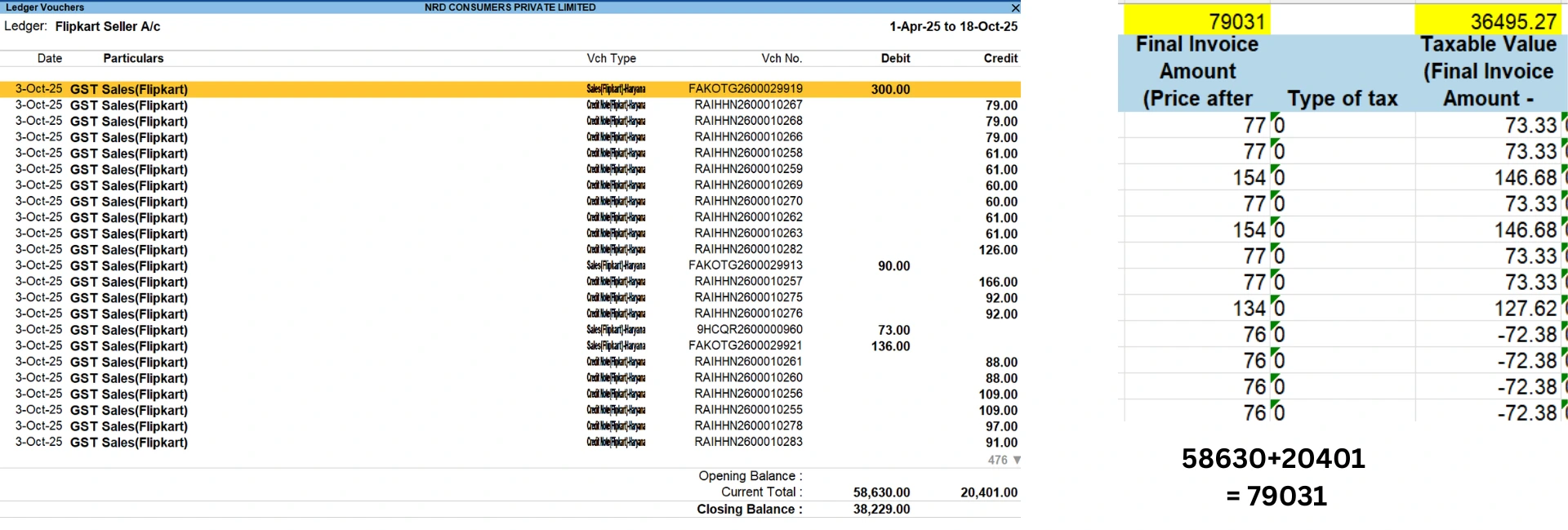The width and height of the screenshot is (1568, 530).
Task: Click the 126.00 credit amount
Action: coord(998,250)
